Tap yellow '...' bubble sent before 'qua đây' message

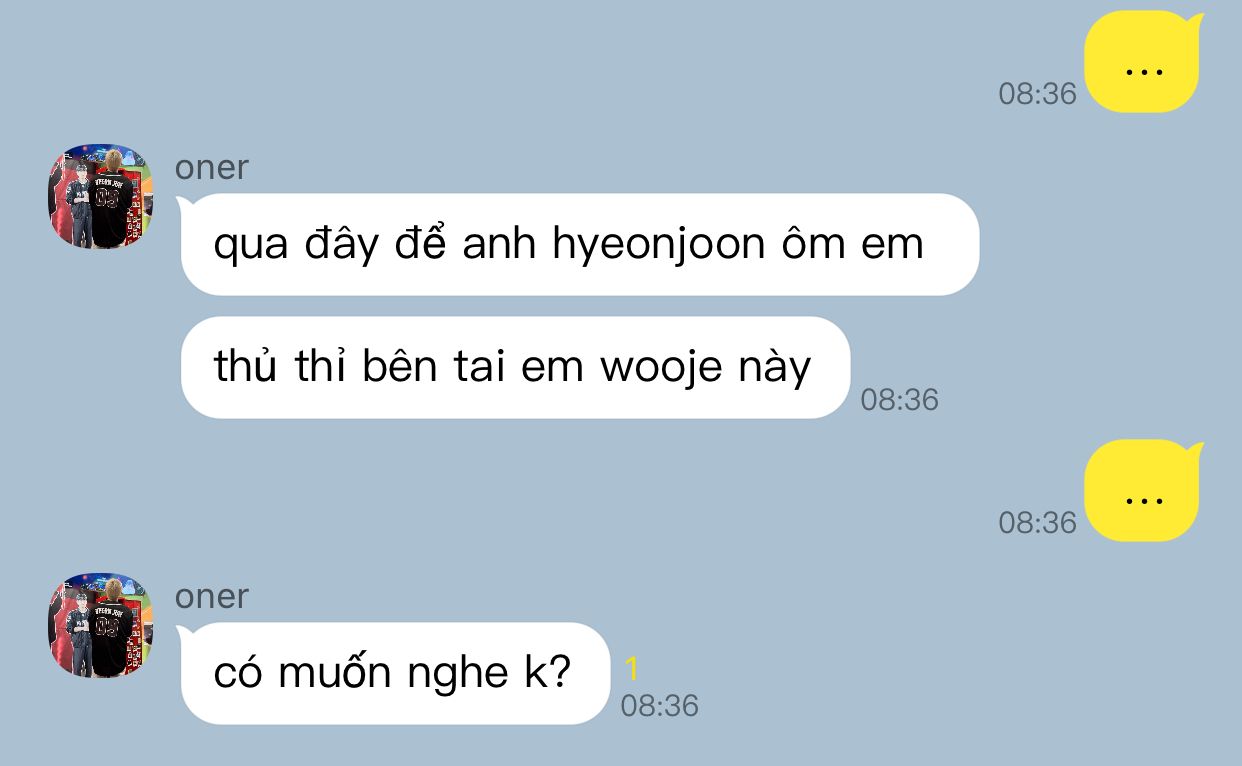coord(1143,62)
